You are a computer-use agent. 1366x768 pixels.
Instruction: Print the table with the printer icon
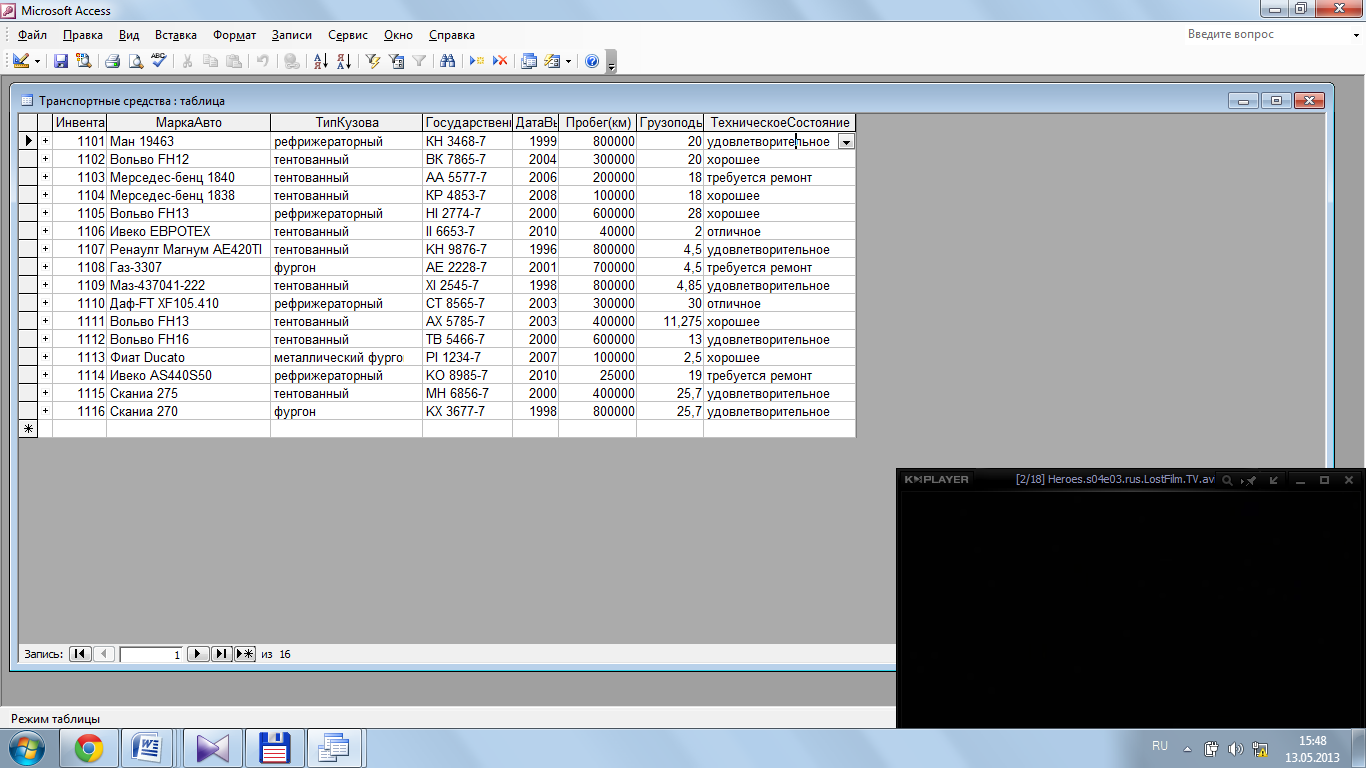click(113, 61)
